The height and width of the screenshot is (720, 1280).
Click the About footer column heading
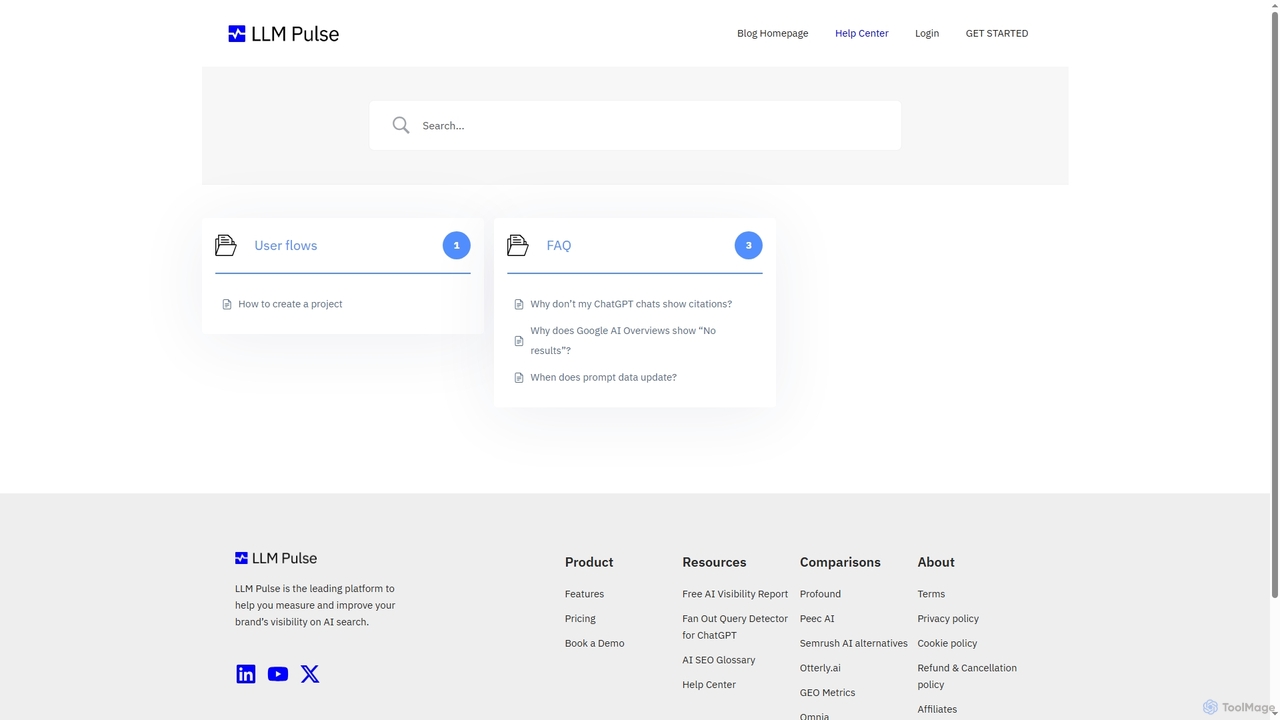[936, 562]
